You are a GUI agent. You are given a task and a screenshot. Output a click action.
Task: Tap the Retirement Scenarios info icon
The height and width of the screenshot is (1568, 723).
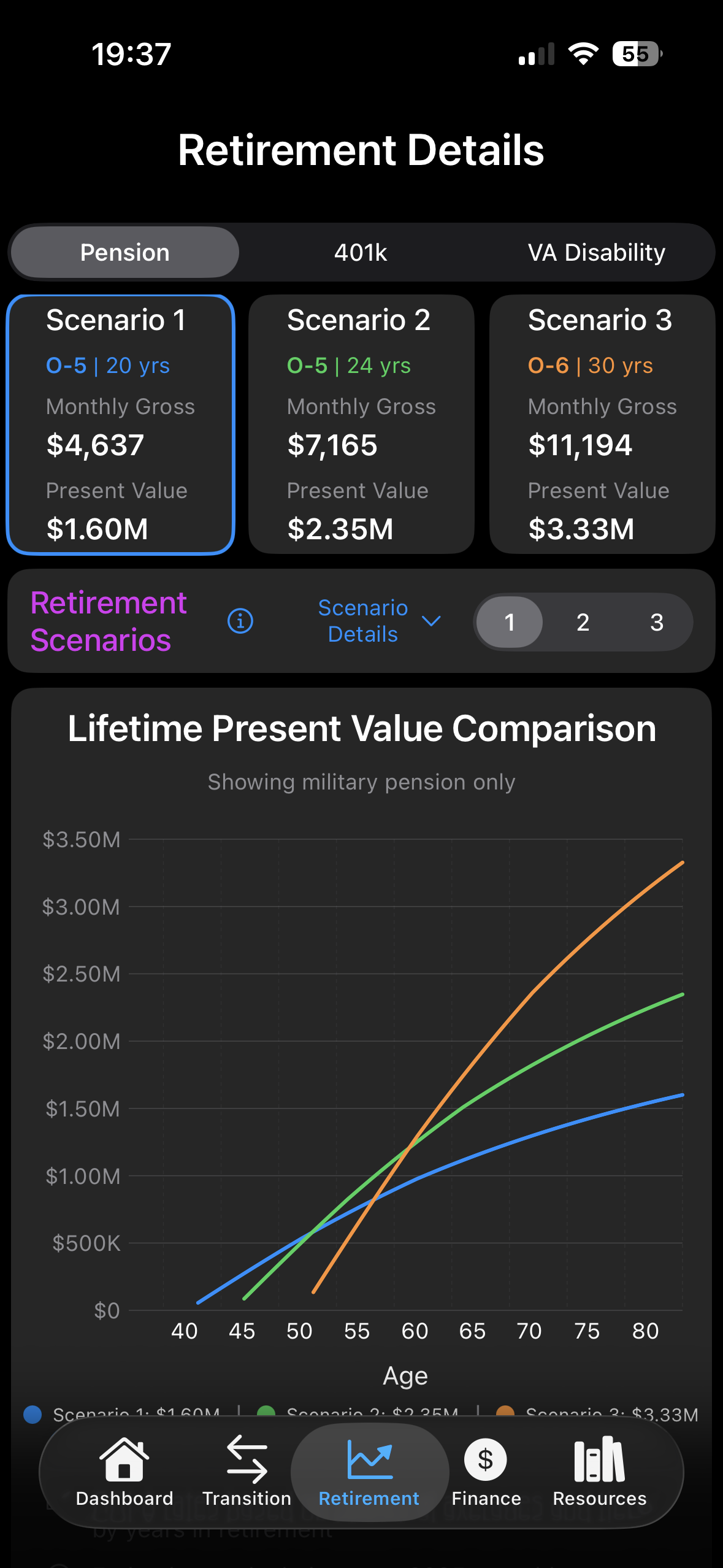pyautogui.click(x=240, y=621)
